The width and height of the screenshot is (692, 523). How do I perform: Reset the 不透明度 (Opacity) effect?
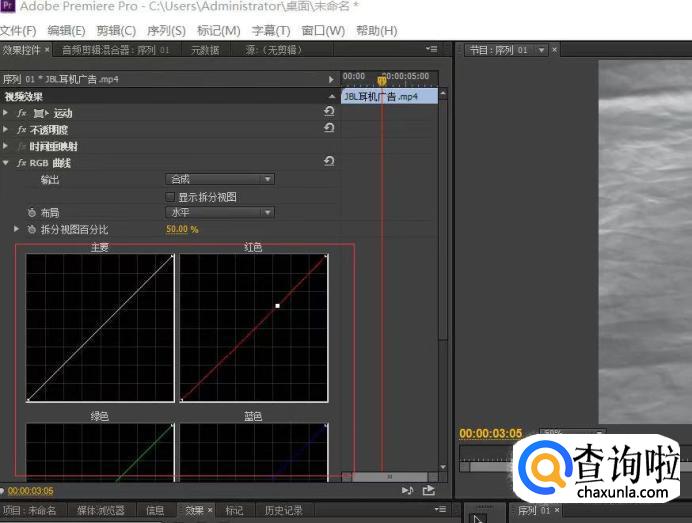pos(329,129)
